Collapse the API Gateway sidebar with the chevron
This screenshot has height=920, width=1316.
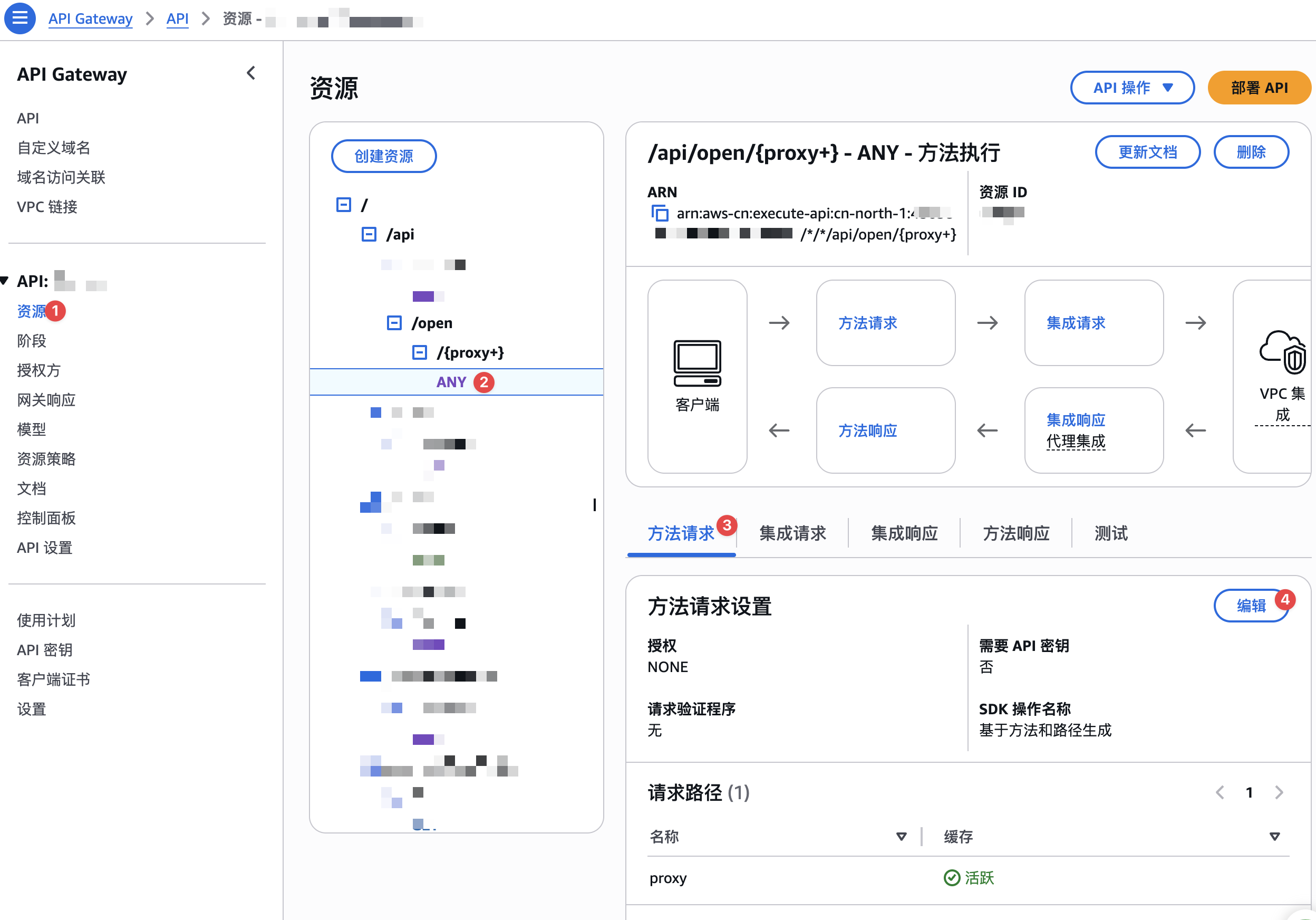pos(250,73)
